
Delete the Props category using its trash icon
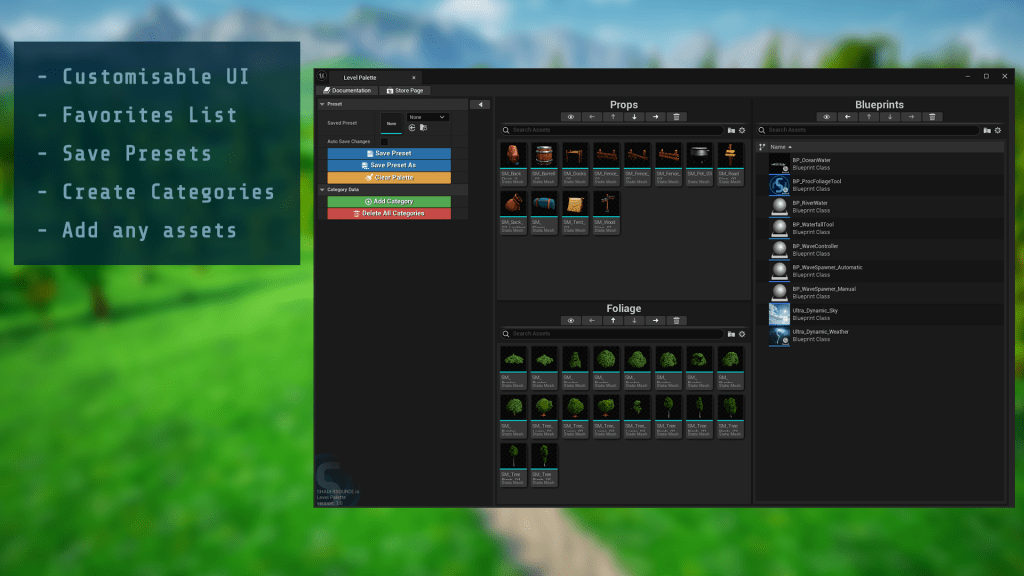point(677,117)
